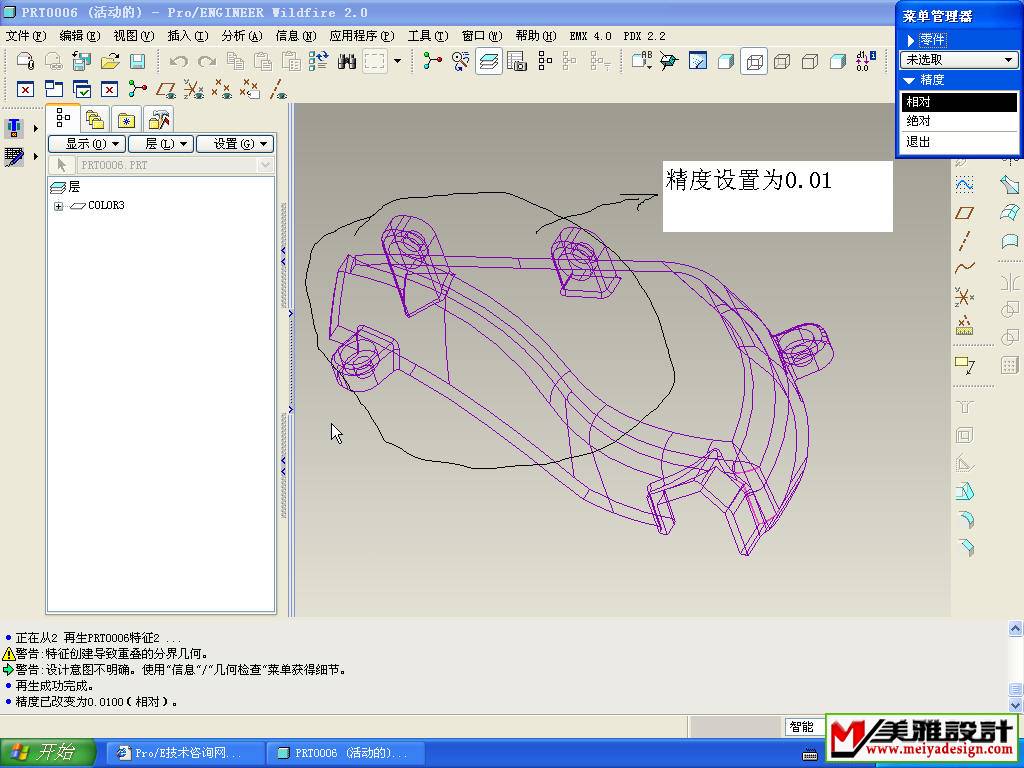Open the 分析 menu
Viewport: 1024px width, 768px height.
(241, 36)
